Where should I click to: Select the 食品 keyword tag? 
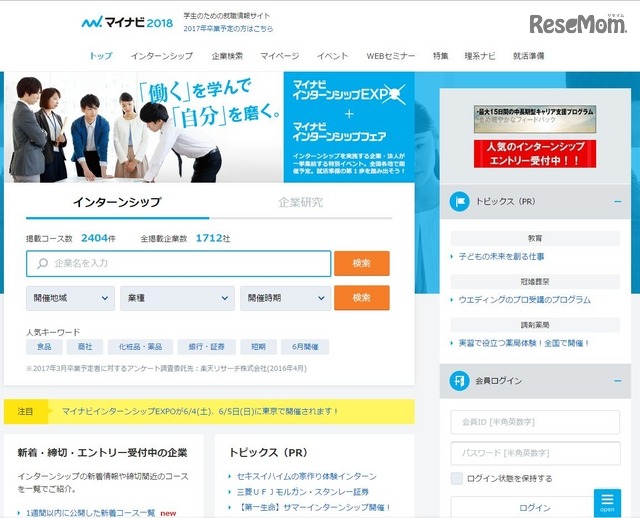(x=44, y=347)
